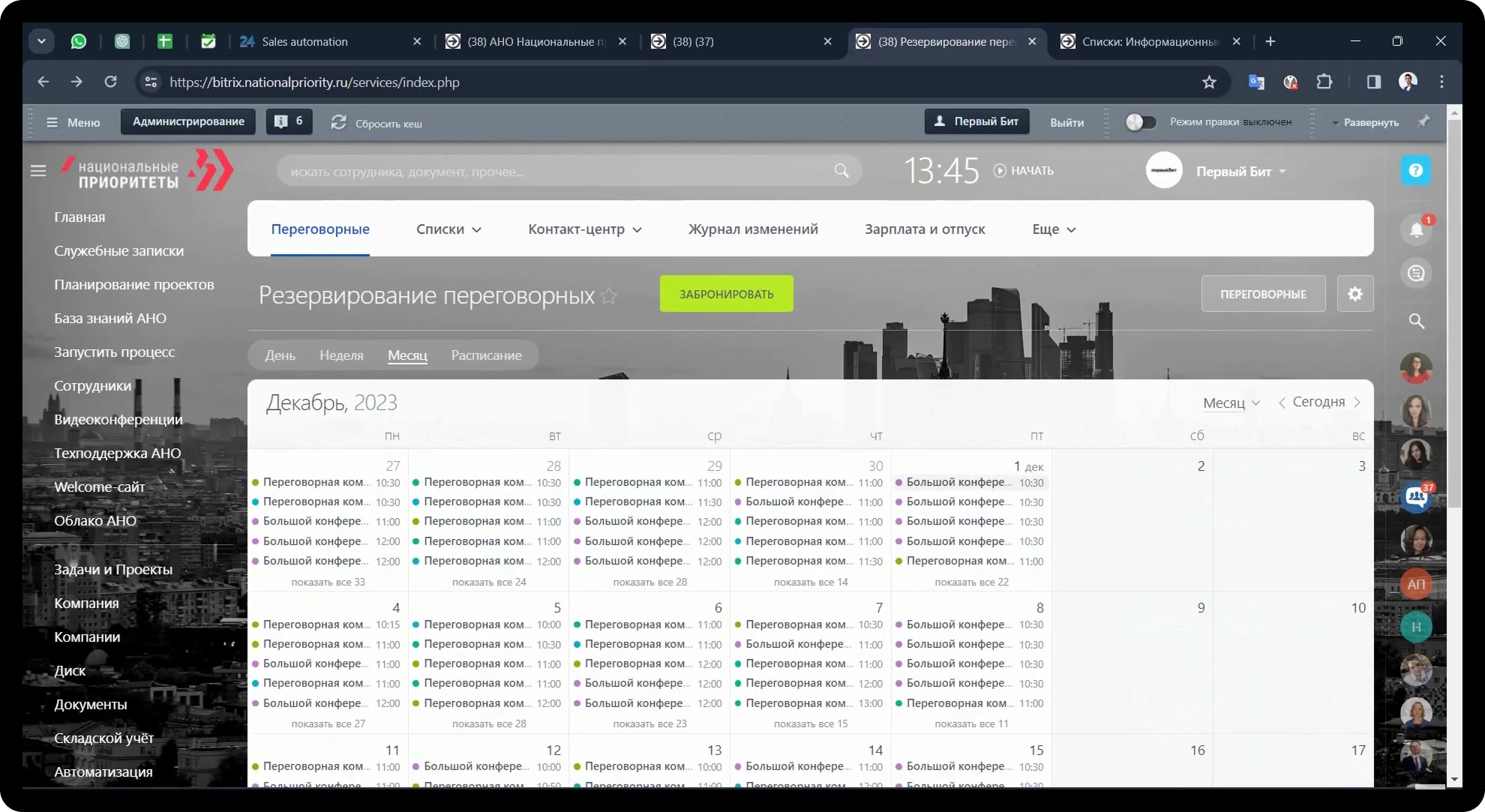Click magnifier icon in the search field

point(841,172)
